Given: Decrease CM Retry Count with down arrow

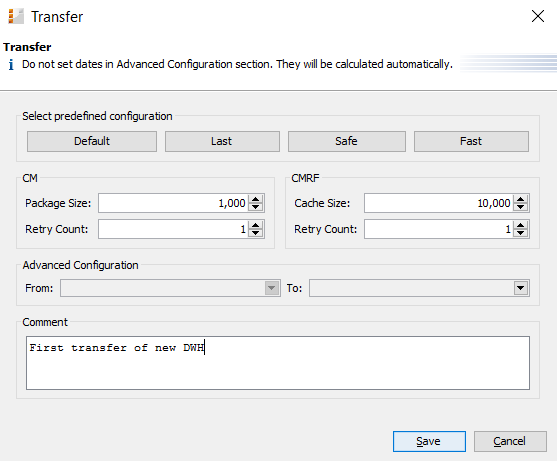Looking at the screenshot, I should [255, 233].
